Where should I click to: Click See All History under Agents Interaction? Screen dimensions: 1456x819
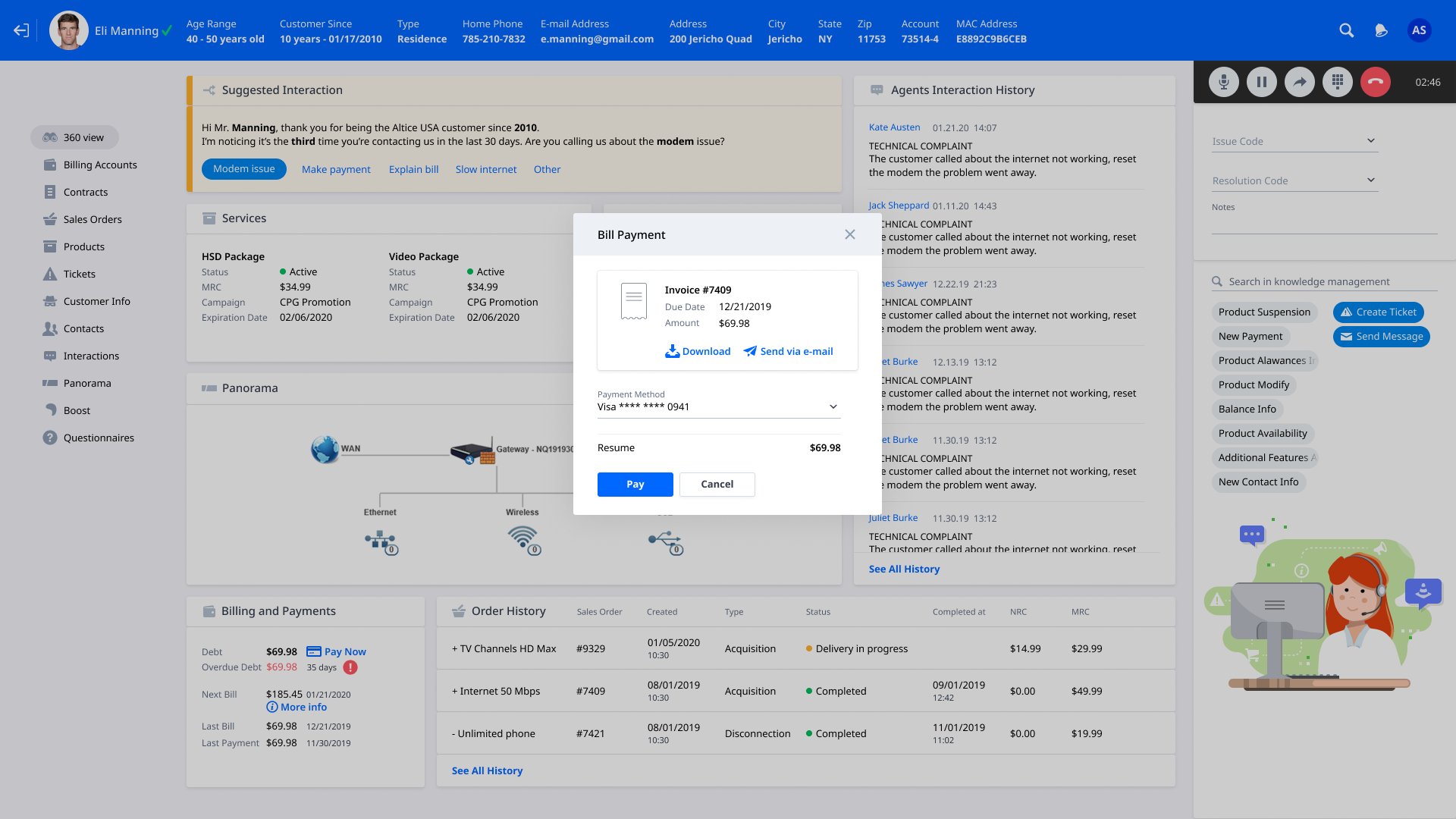904,569
